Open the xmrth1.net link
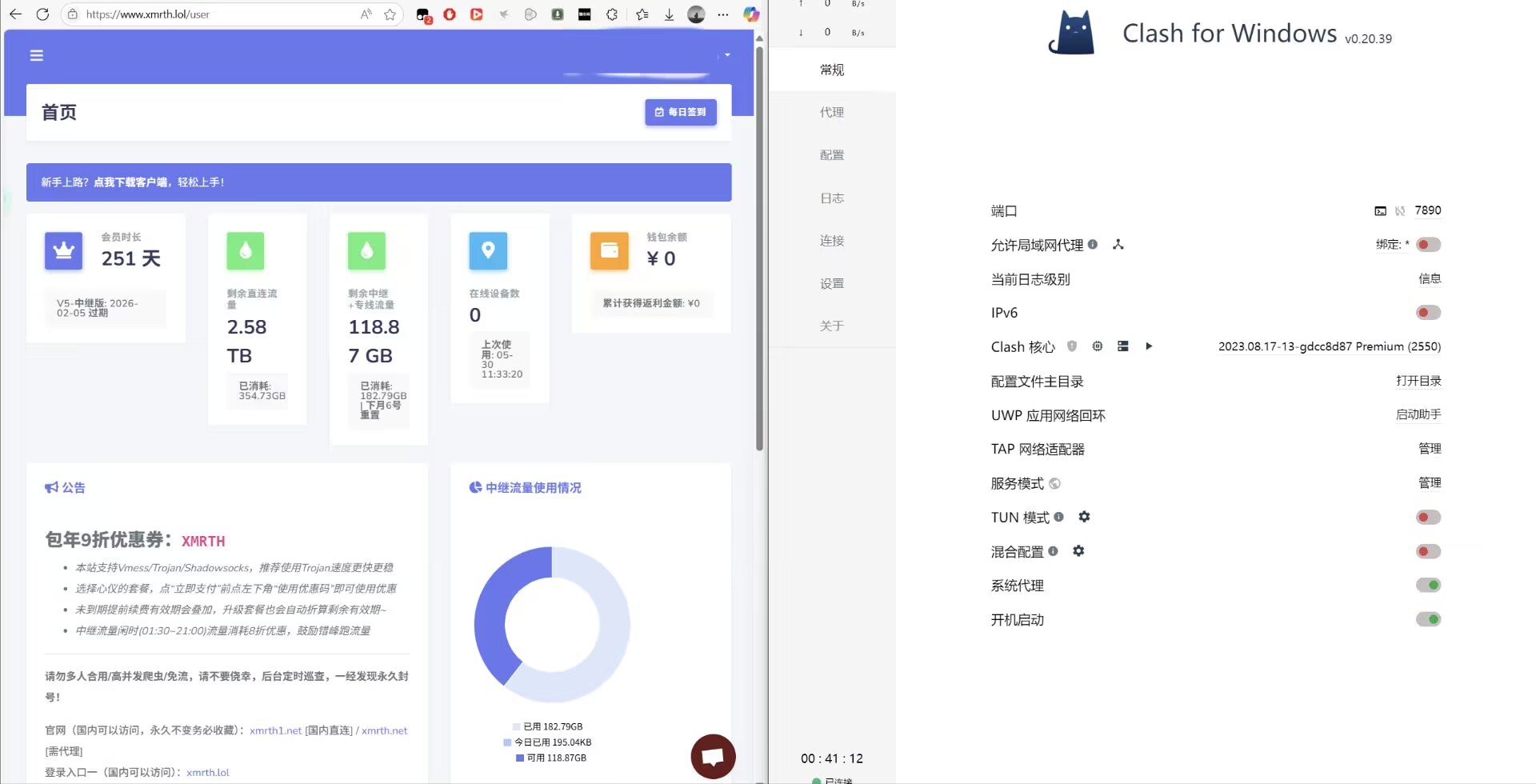This screenshot has width=1536, height=784. click(x=275, y=730)
